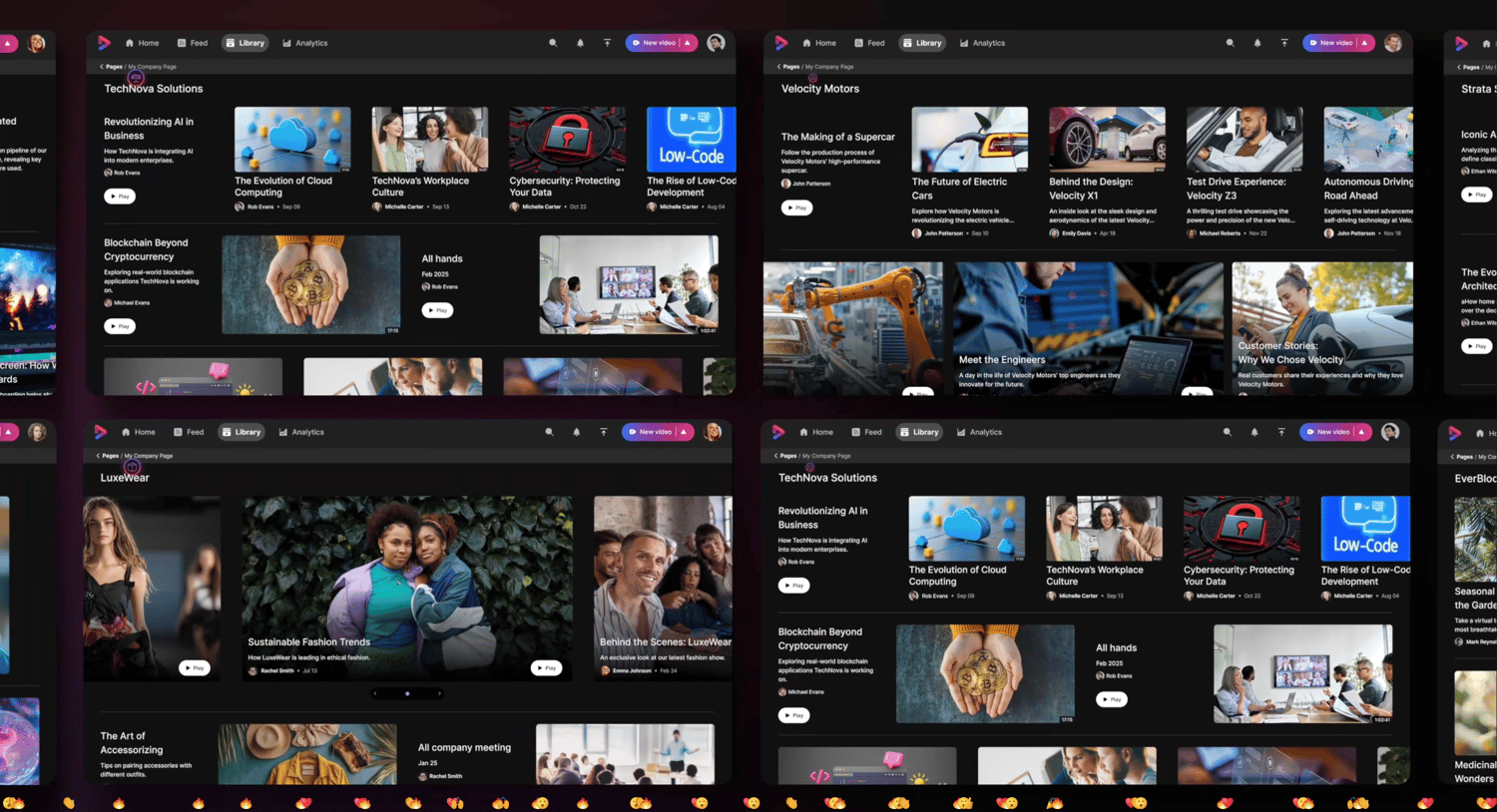Open the profile avatar in Velocity Motors window
Image resolution: width=1497 pixels, height=812 pixels.
(x=1393, y=43)
